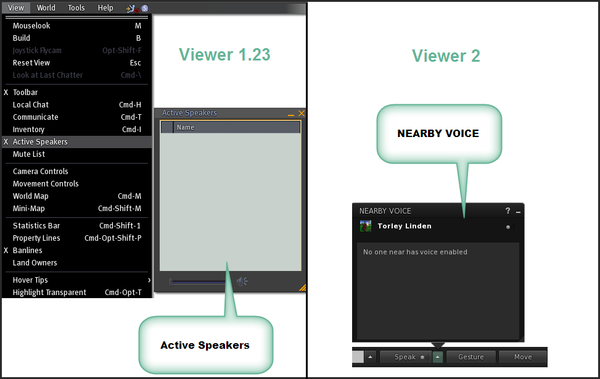Click the Speak button
600x379 pixels.
406,357
